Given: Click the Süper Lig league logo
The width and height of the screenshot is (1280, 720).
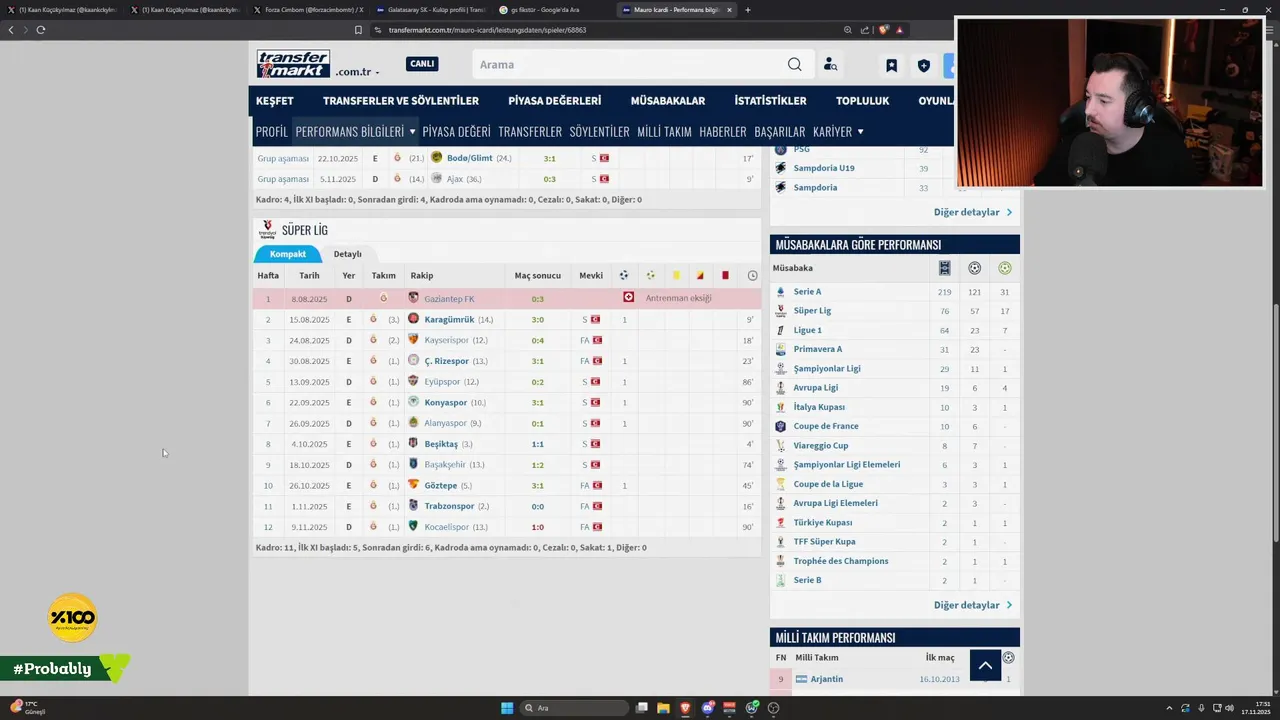Looking at the screenshot, I should [x=267, y=230].
